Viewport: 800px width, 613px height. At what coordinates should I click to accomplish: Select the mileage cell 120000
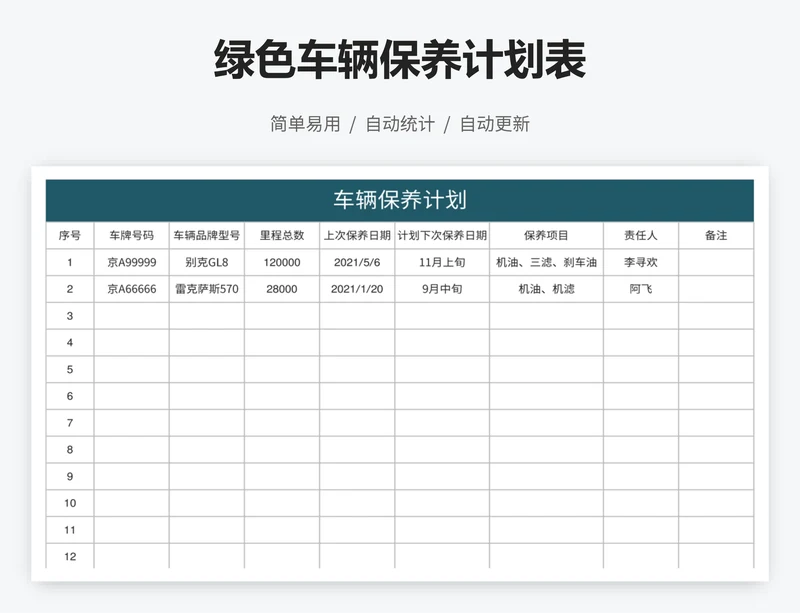[282, 262]
